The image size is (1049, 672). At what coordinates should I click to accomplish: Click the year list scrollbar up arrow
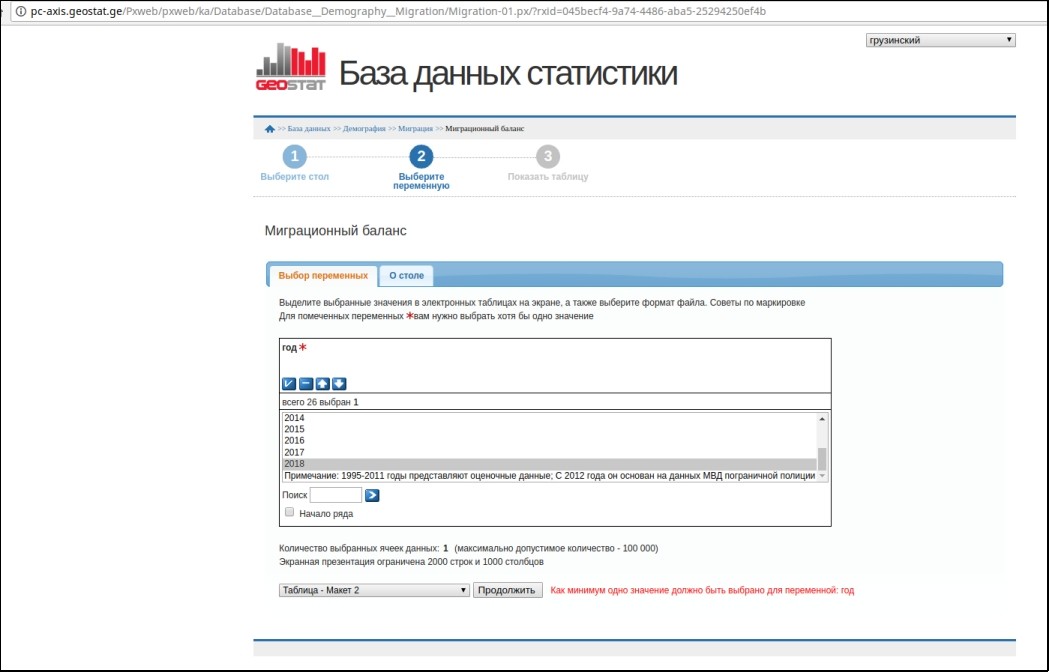click(x=823, y=419)
